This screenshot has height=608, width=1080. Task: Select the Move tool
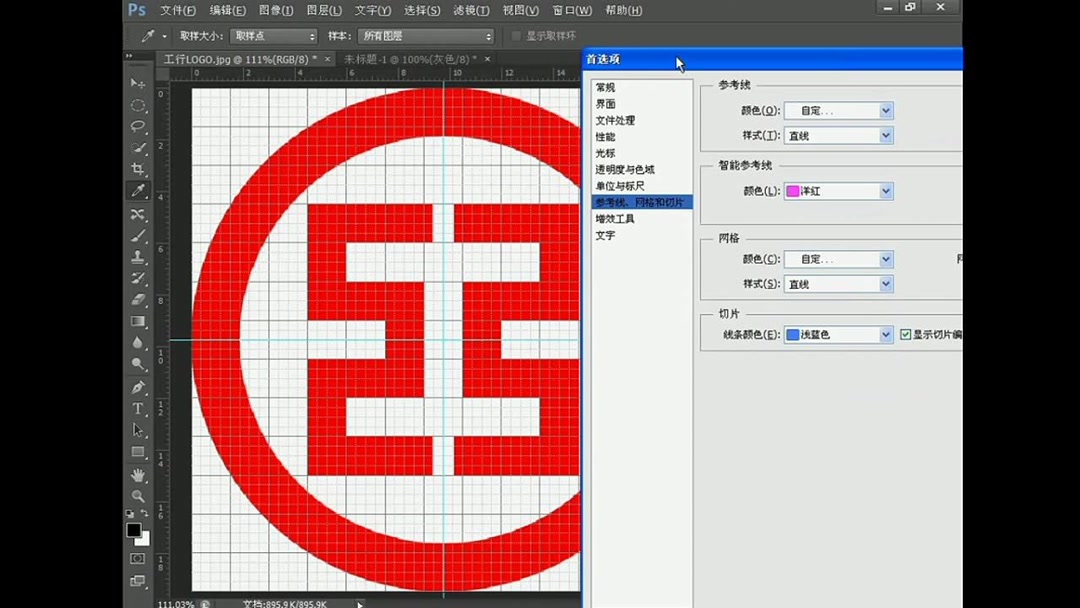(138, 82)
